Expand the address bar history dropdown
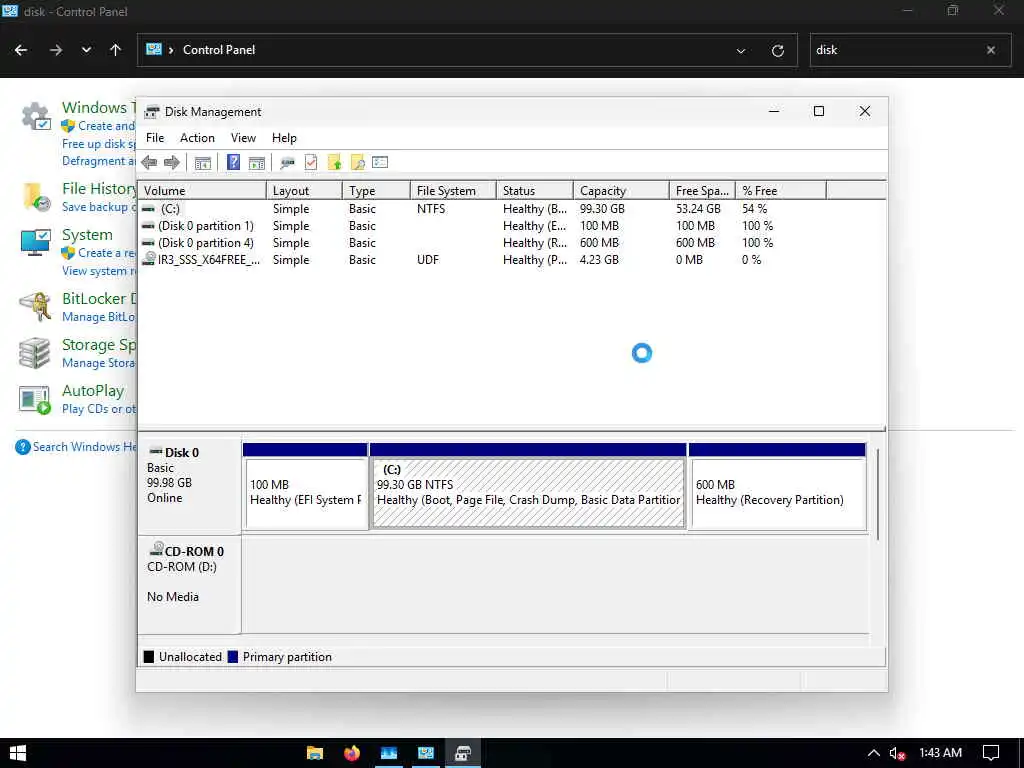This screenshot has height=768, width=1024. 741,50
